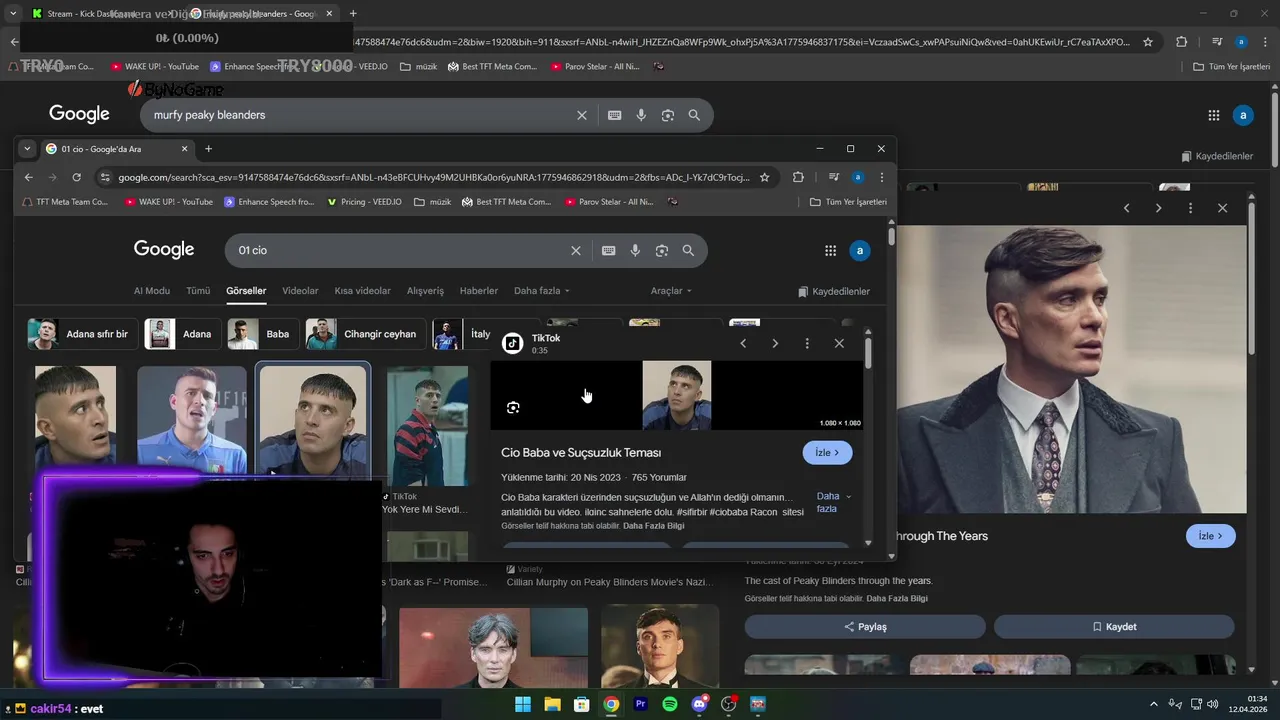Viewport: 1280px width, 720px height.
Task: Expand Daha fazla menu in search tabs
Action: tap(542, 291)
